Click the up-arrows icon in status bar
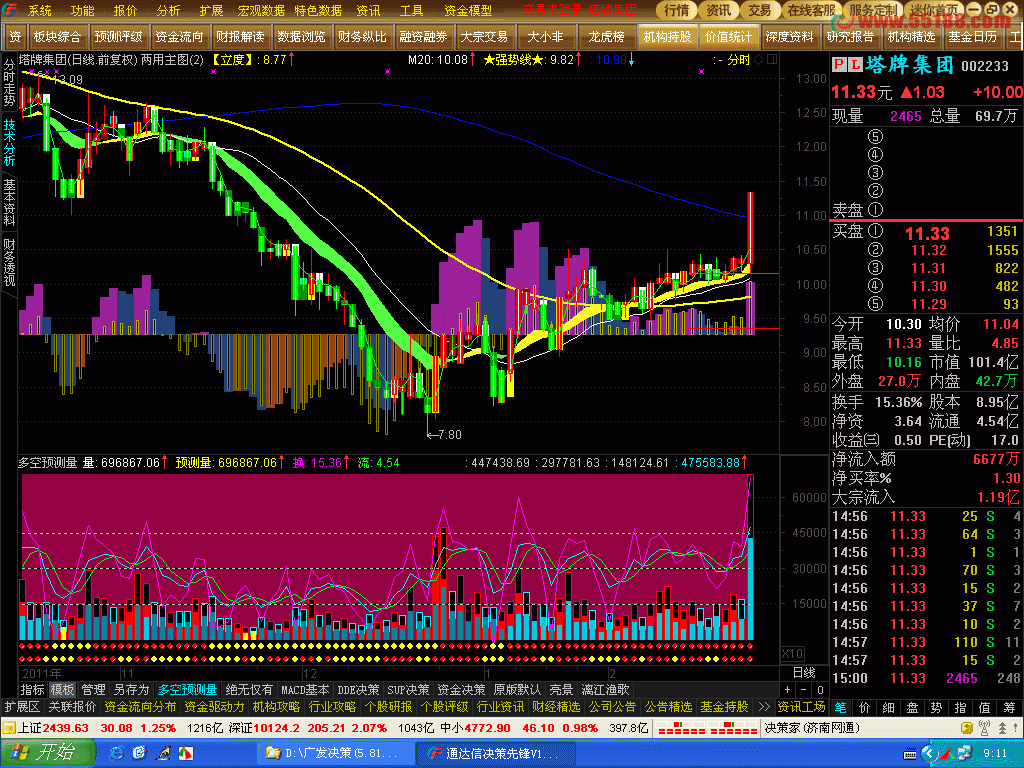This screenshot has width=1024, height=768. pos(1002,728)
